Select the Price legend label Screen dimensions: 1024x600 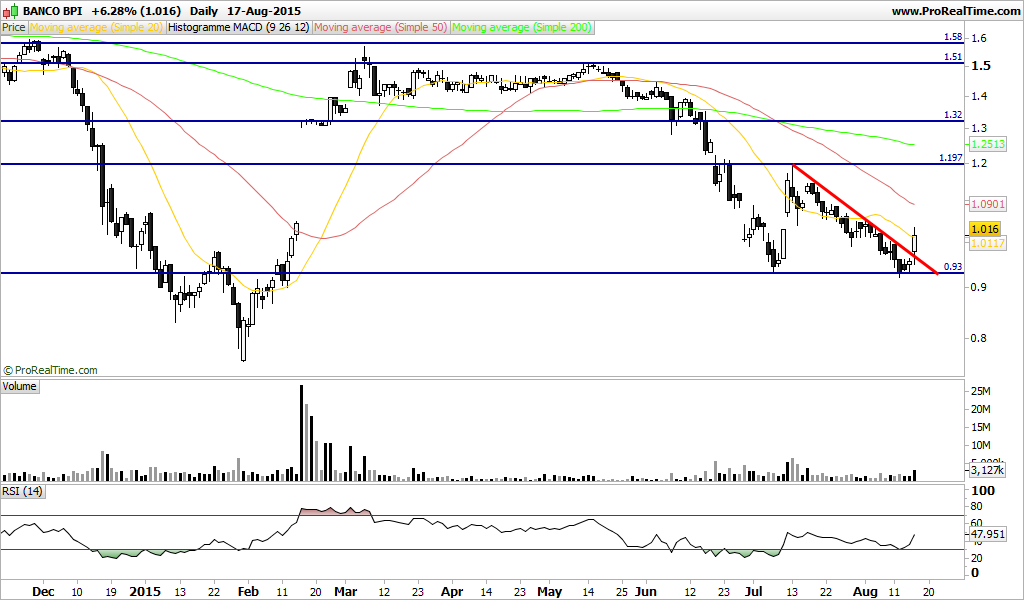(x=14, y=27)
